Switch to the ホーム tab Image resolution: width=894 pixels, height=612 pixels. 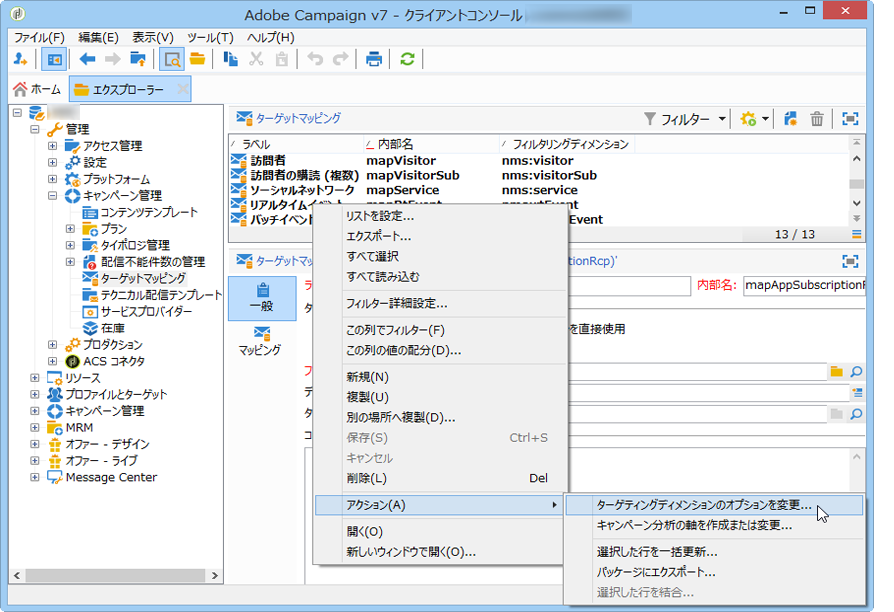click(38, 90)
